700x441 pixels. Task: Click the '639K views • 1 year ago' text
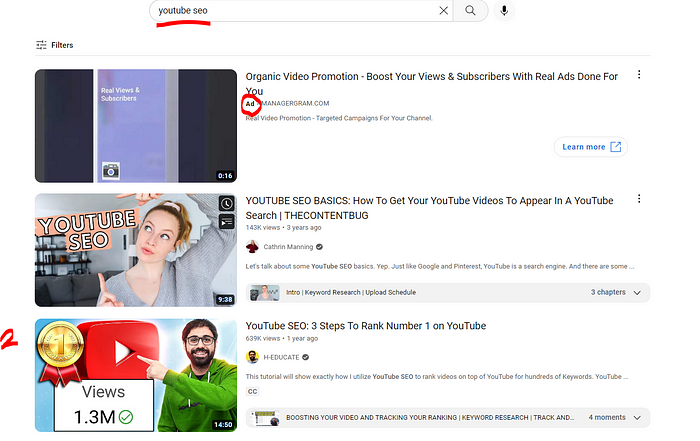(x=281, y=338)
